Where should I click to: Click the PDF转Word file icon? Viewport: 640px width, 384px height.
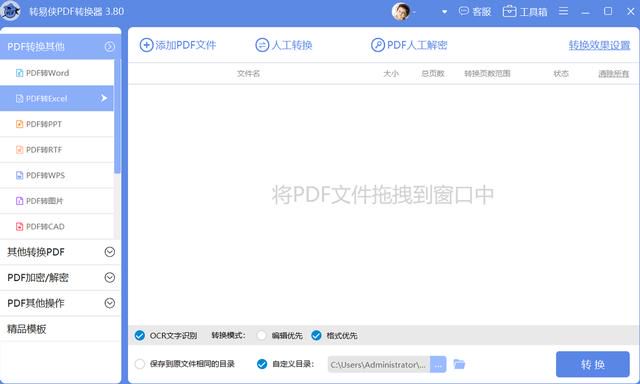(x=19, y=73)
